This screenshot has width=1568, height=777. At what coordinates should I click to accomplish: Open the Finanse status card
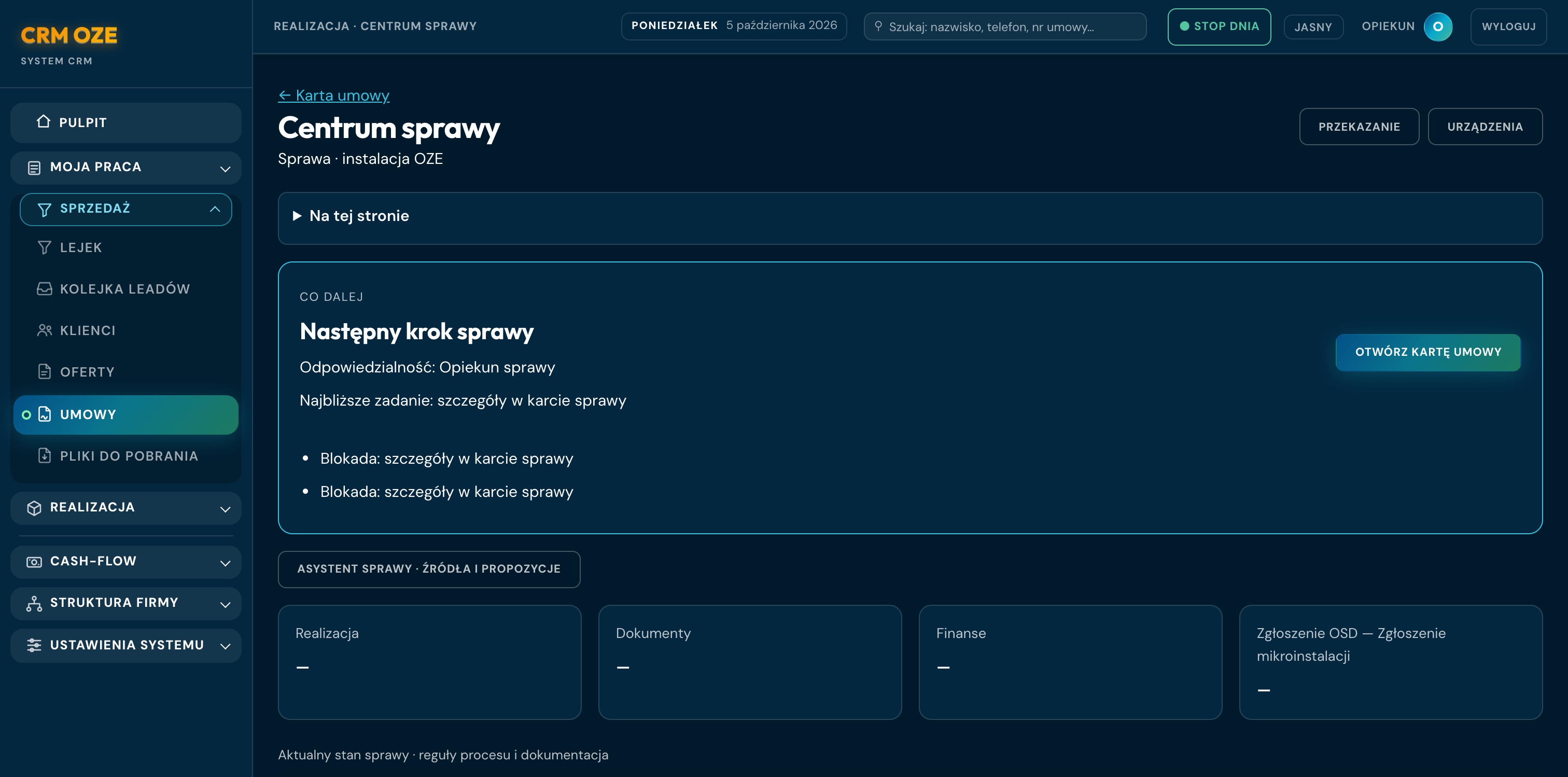coord(1070,662)
